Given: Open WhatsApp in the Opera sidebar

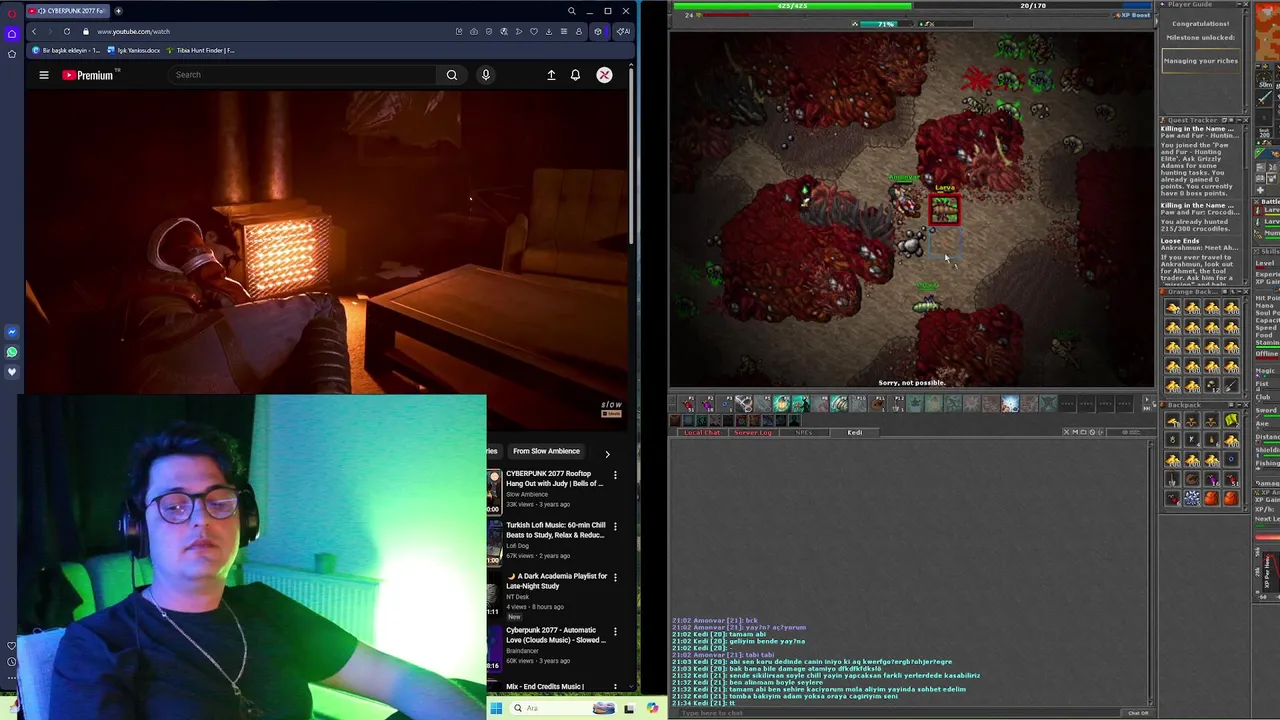Looking at the screenshot, I should (11, 352).
